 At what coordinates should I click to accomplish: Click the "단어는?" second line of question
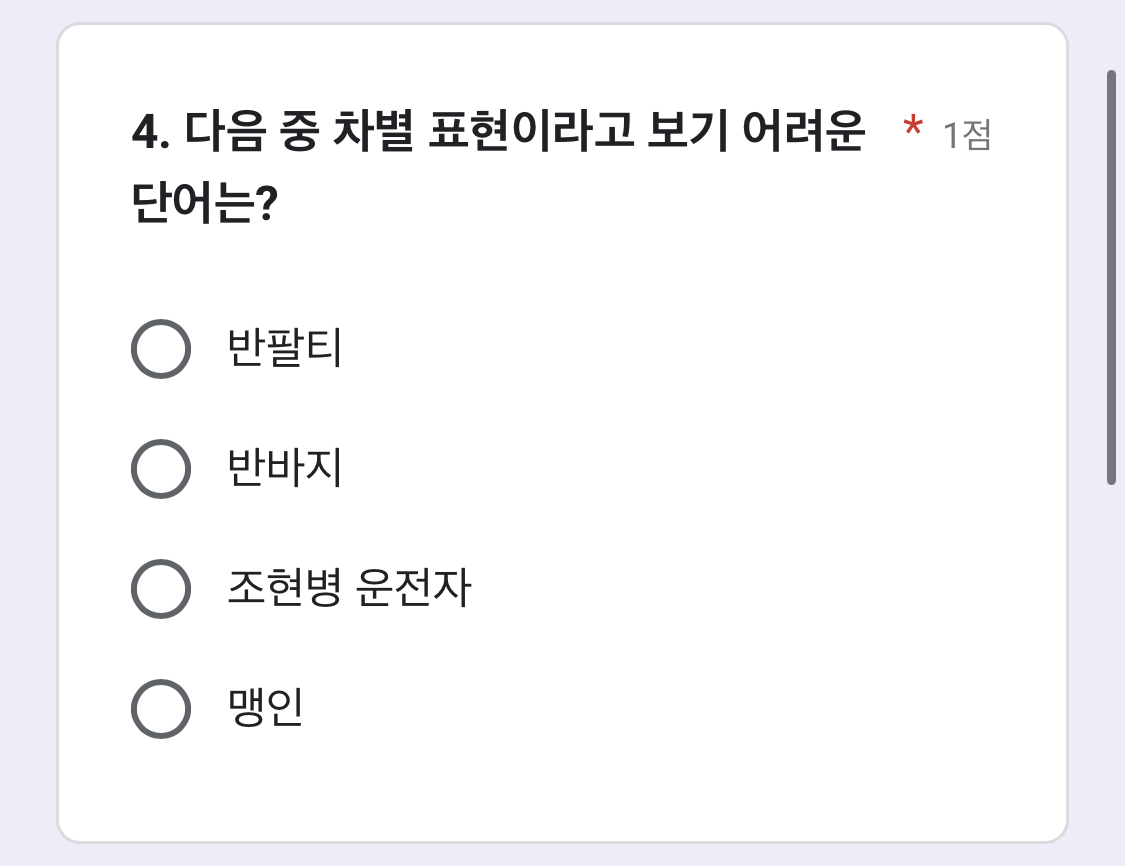coord(204,206)
